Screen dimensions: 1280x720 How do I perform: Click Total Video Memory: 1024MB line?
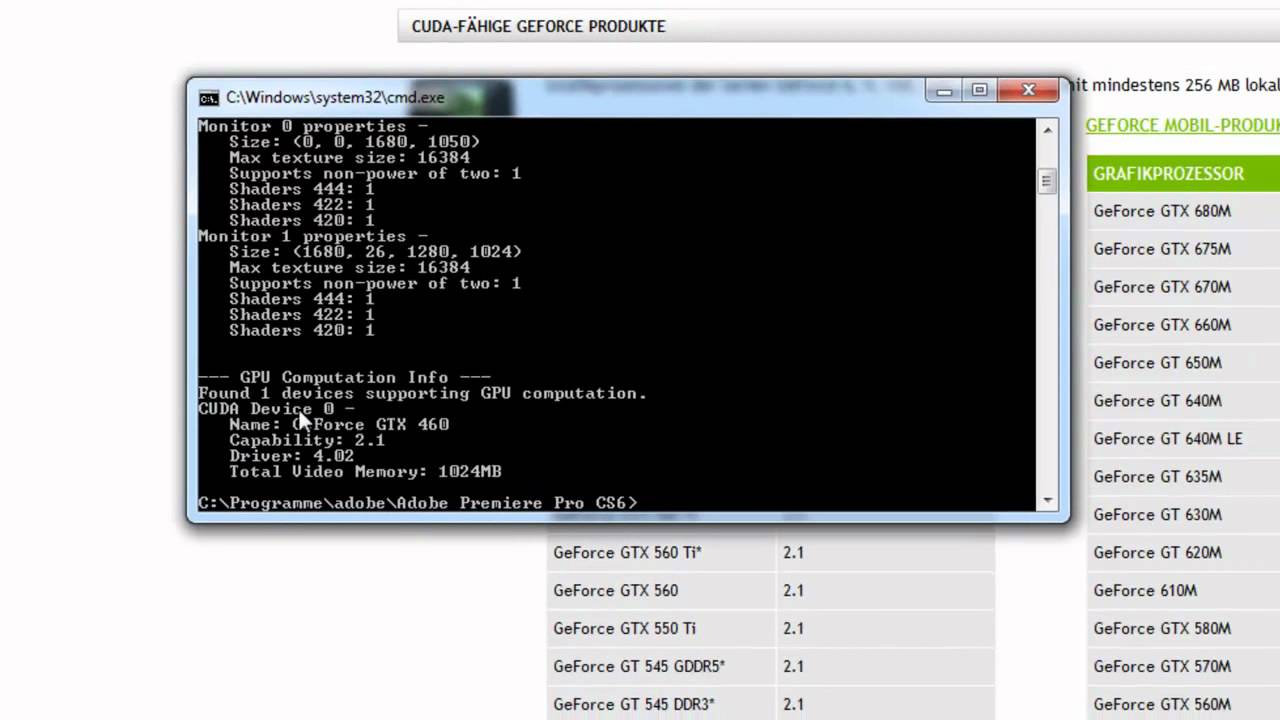(365, 472)
